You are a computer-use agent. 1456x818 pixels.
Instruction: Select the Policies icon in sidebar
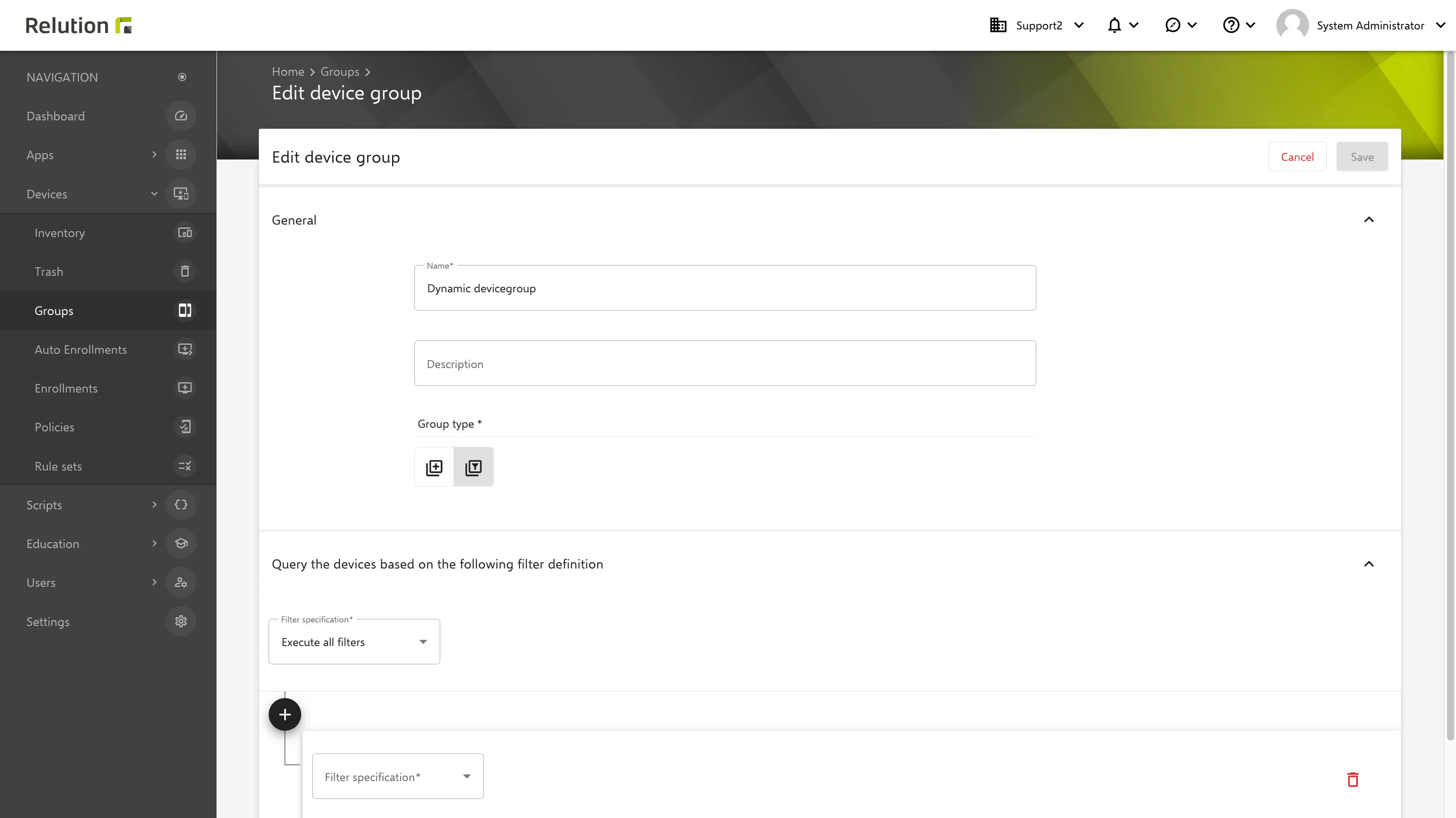185,427
